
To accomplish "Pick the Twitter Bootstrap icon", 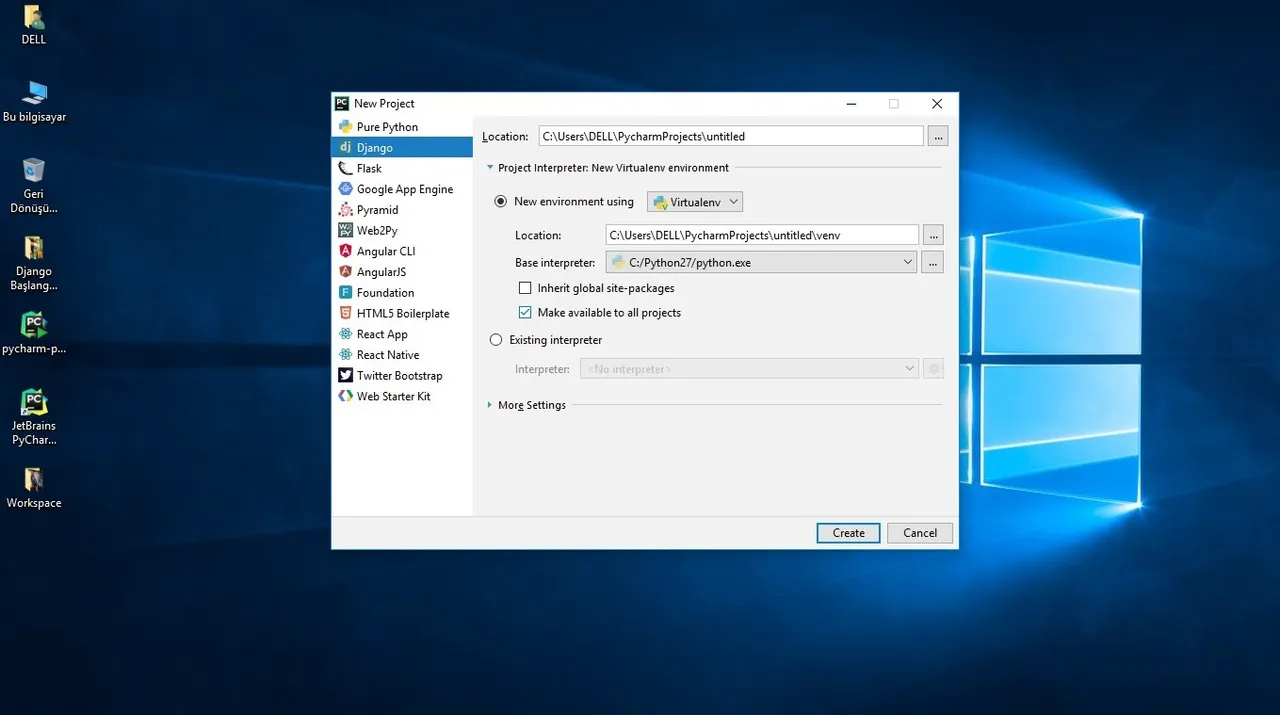I will tap(345, 375).
